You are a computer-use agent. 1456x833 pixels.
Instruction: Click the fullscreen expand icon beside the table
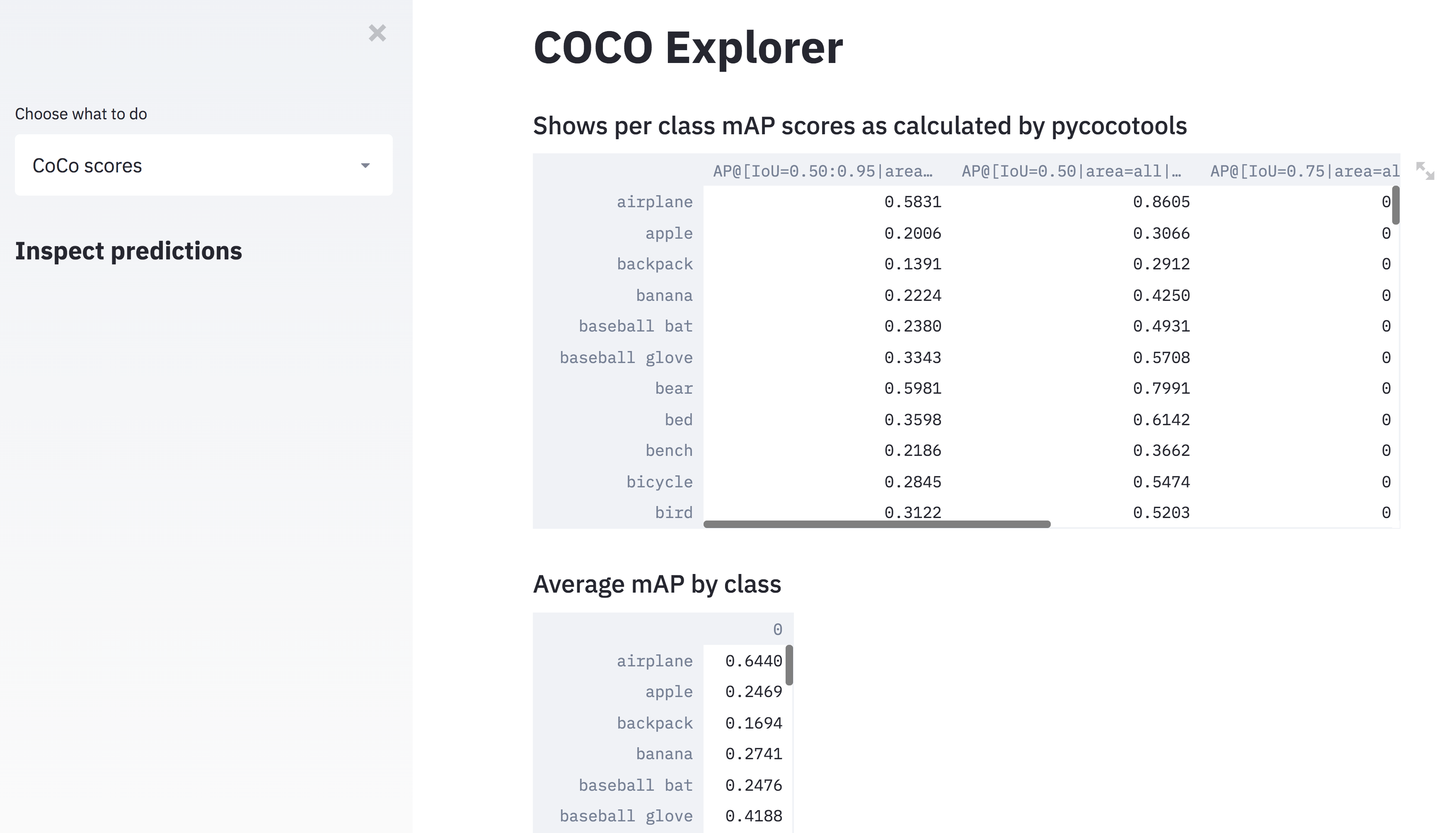pos(1424,170)
